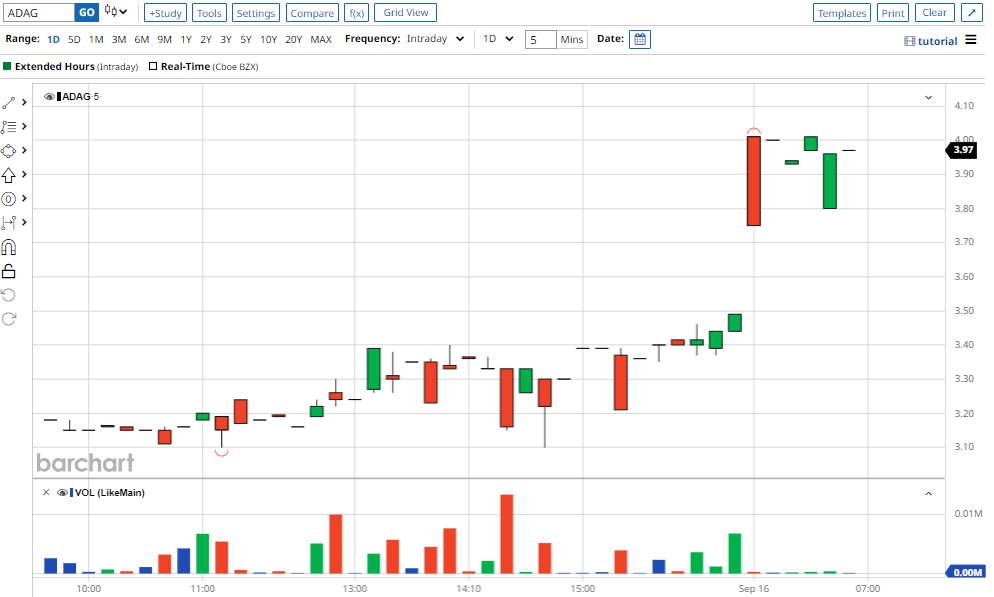Select the polygon shape tool
This screenshot has height=597, width=994.
click(x=9, y=151)
